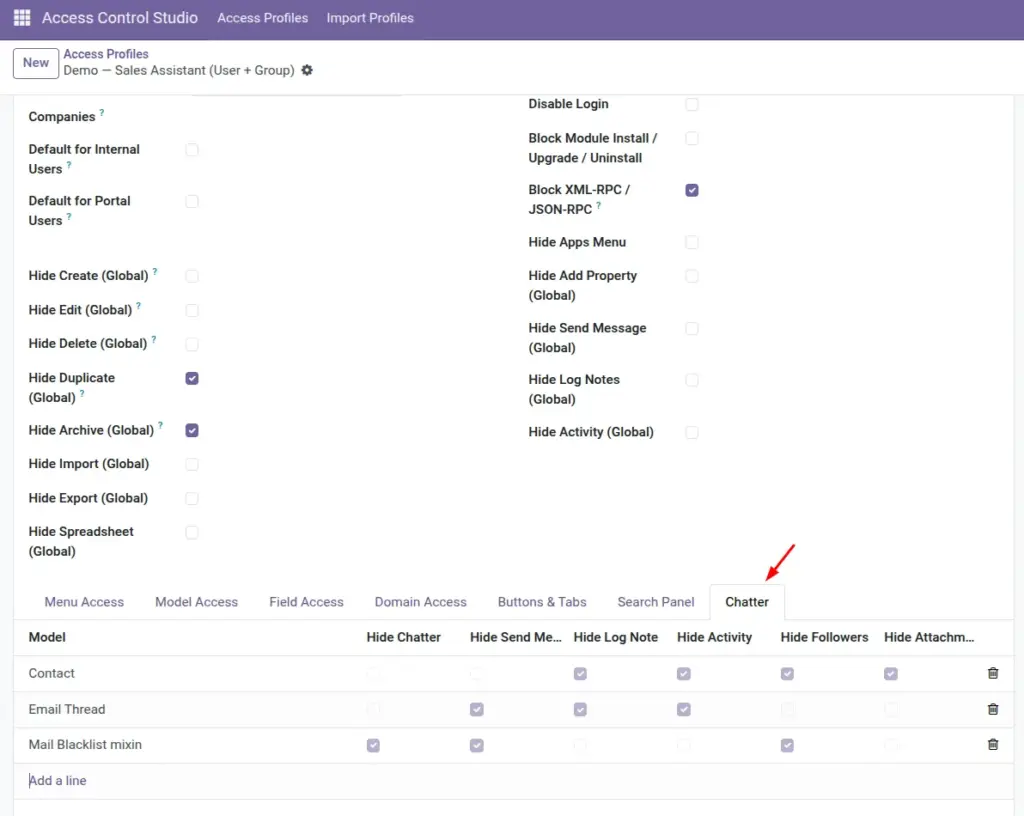The width and height of the screenshot is (1024, 816).
Task: Show help tooltip for Default for Portal Users
Action: (69, 216)
